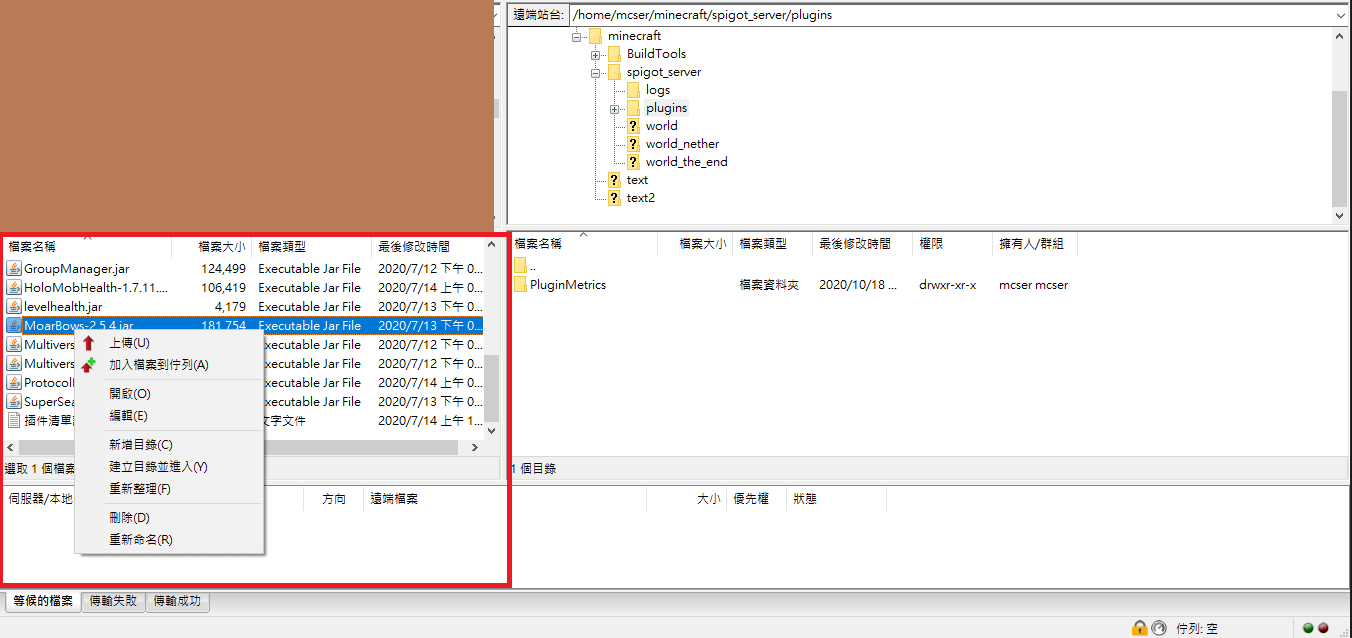Switch to the 傳輸失敗 tab
Screen dimensions: 1352x638
pos(113,602)
